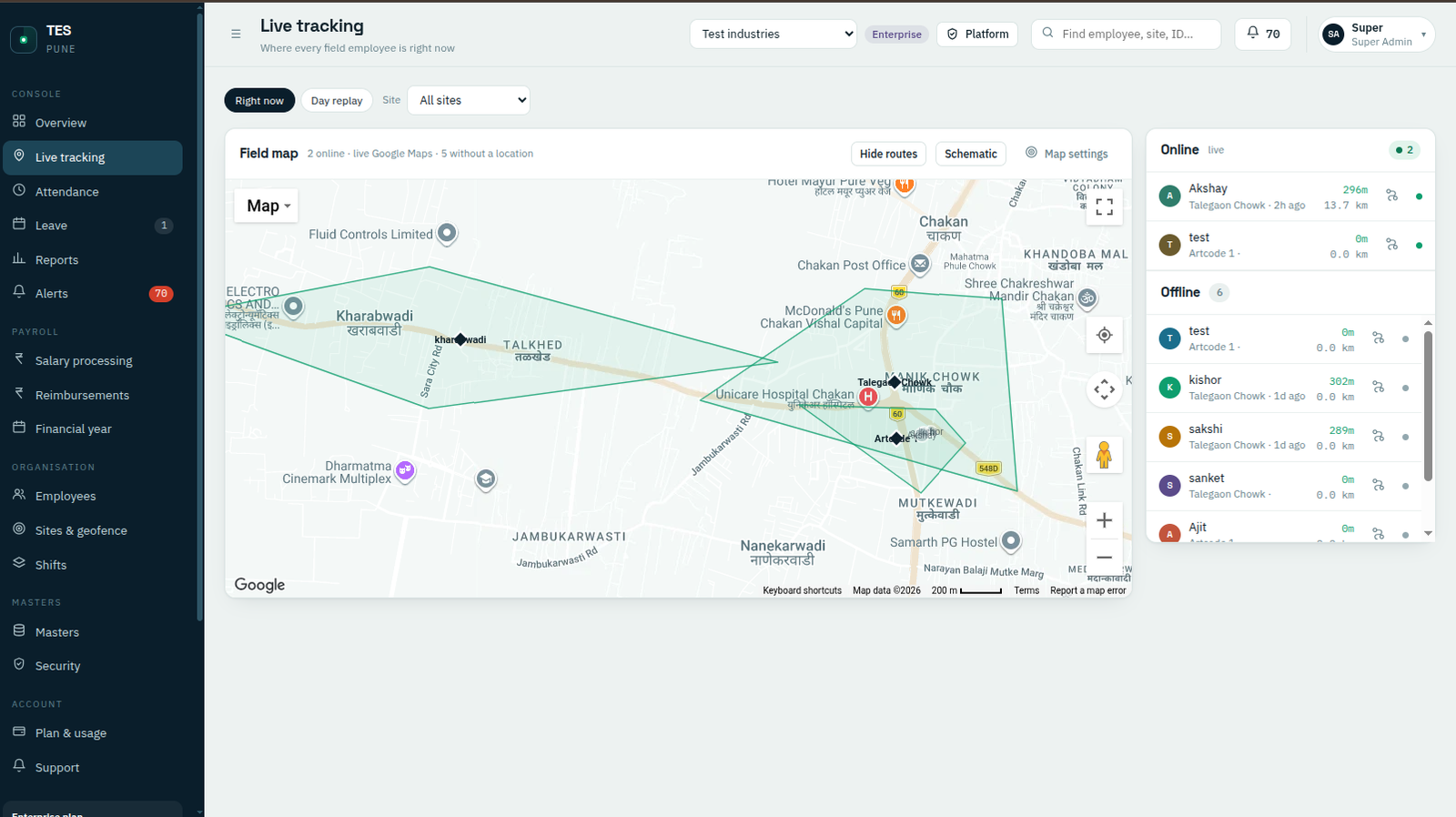Show the route icon for Akshay
This screenshot has width=1456, height=817.
[1391, 196]
